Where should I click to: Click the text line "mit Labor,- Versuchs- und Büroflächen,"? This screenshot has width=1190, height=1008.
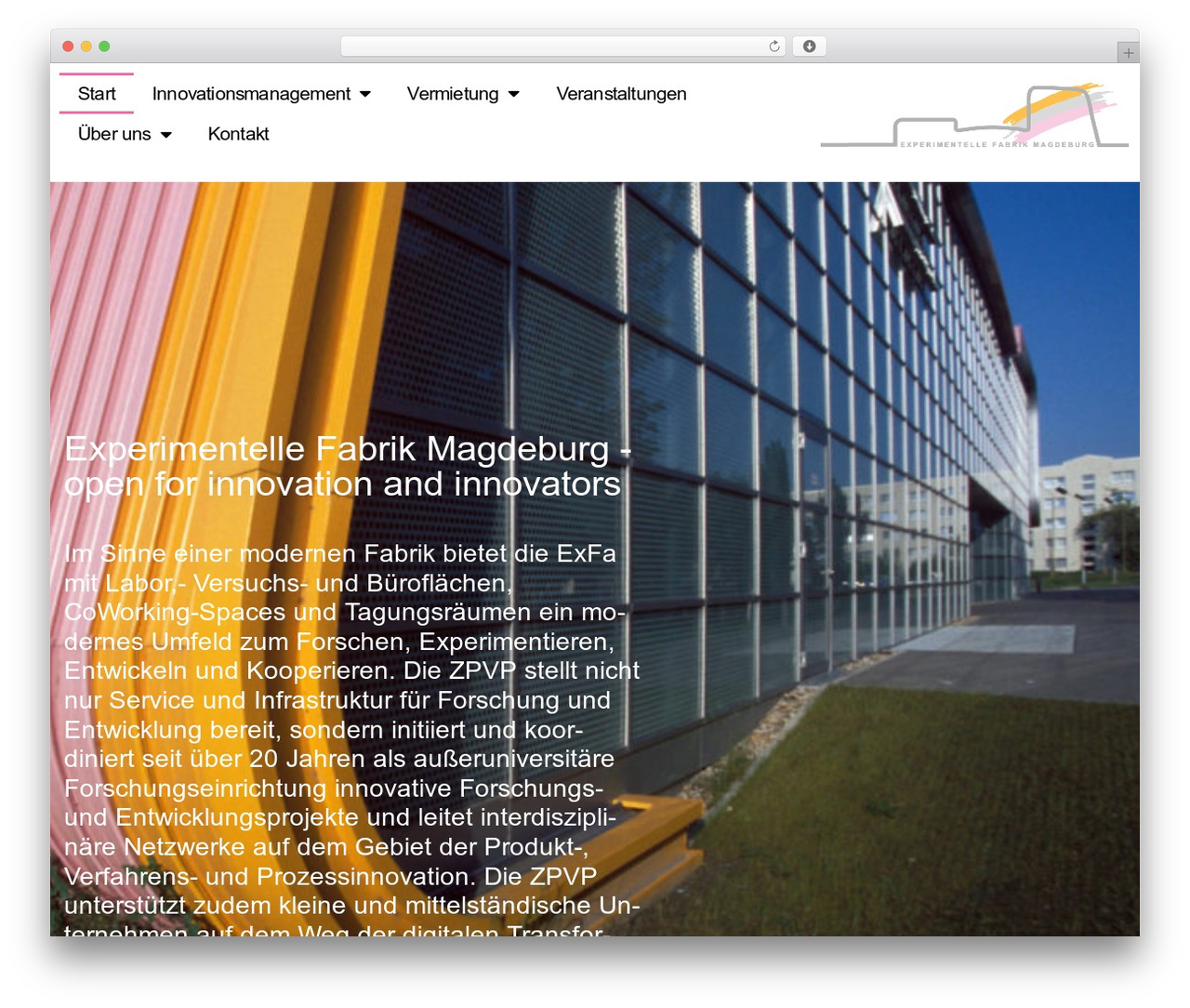click(x=288, y=583)
